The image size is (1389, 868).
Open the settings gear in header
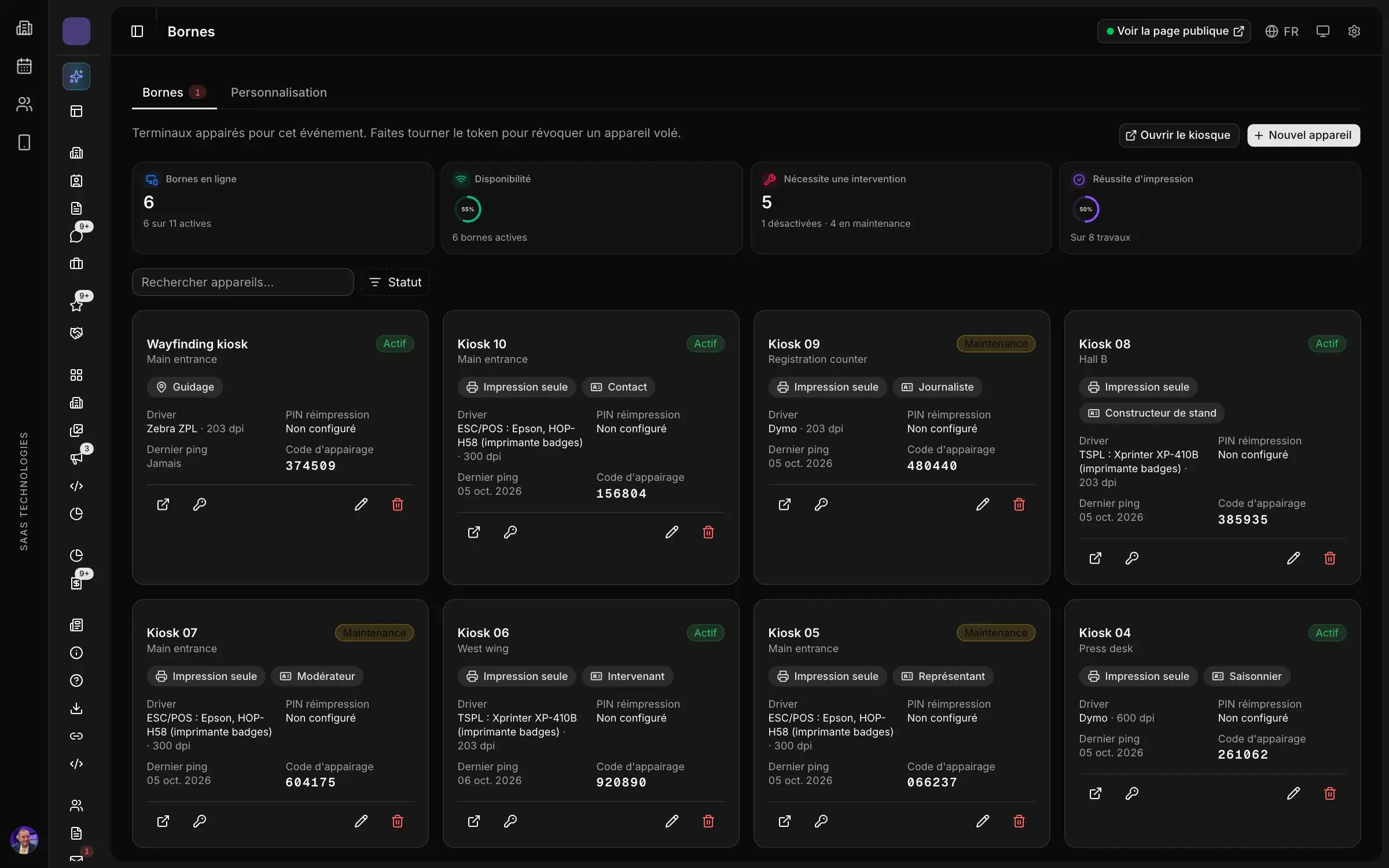pyautogui.click(x=1354, y=31)
